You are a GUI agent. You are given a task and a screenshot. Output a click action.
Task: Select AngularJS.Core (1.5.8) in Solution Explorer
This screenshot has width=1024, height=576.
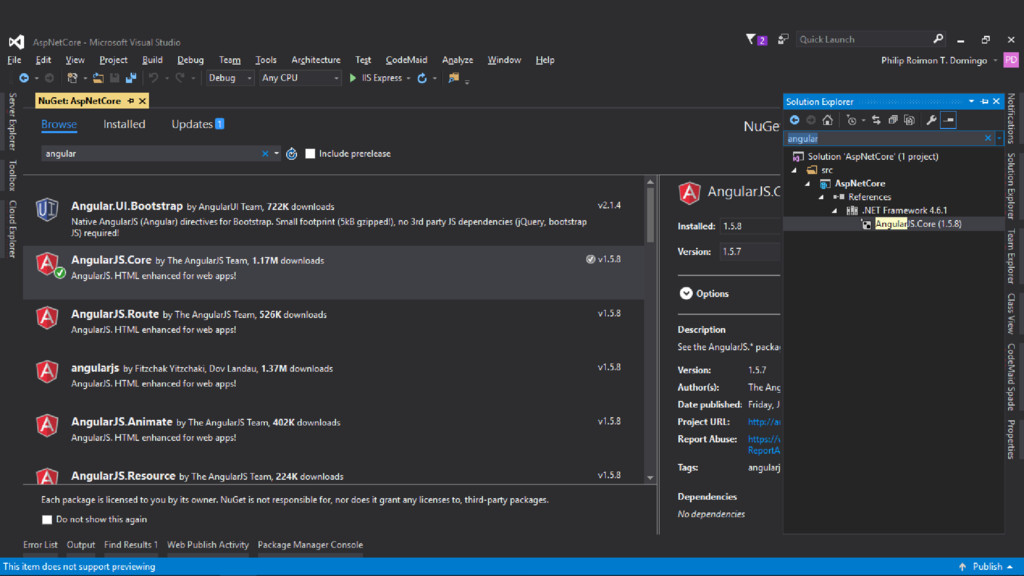point(918,224)
